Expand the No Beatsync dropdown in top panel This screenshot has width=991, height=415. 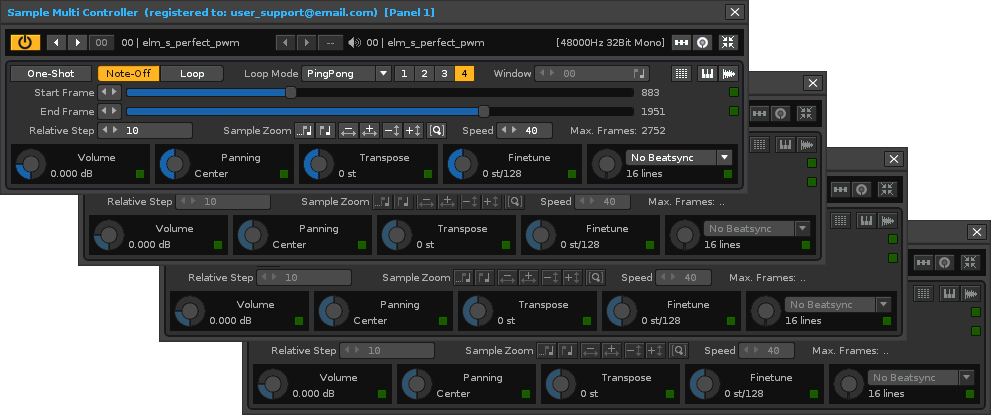(x=679, y=157)
